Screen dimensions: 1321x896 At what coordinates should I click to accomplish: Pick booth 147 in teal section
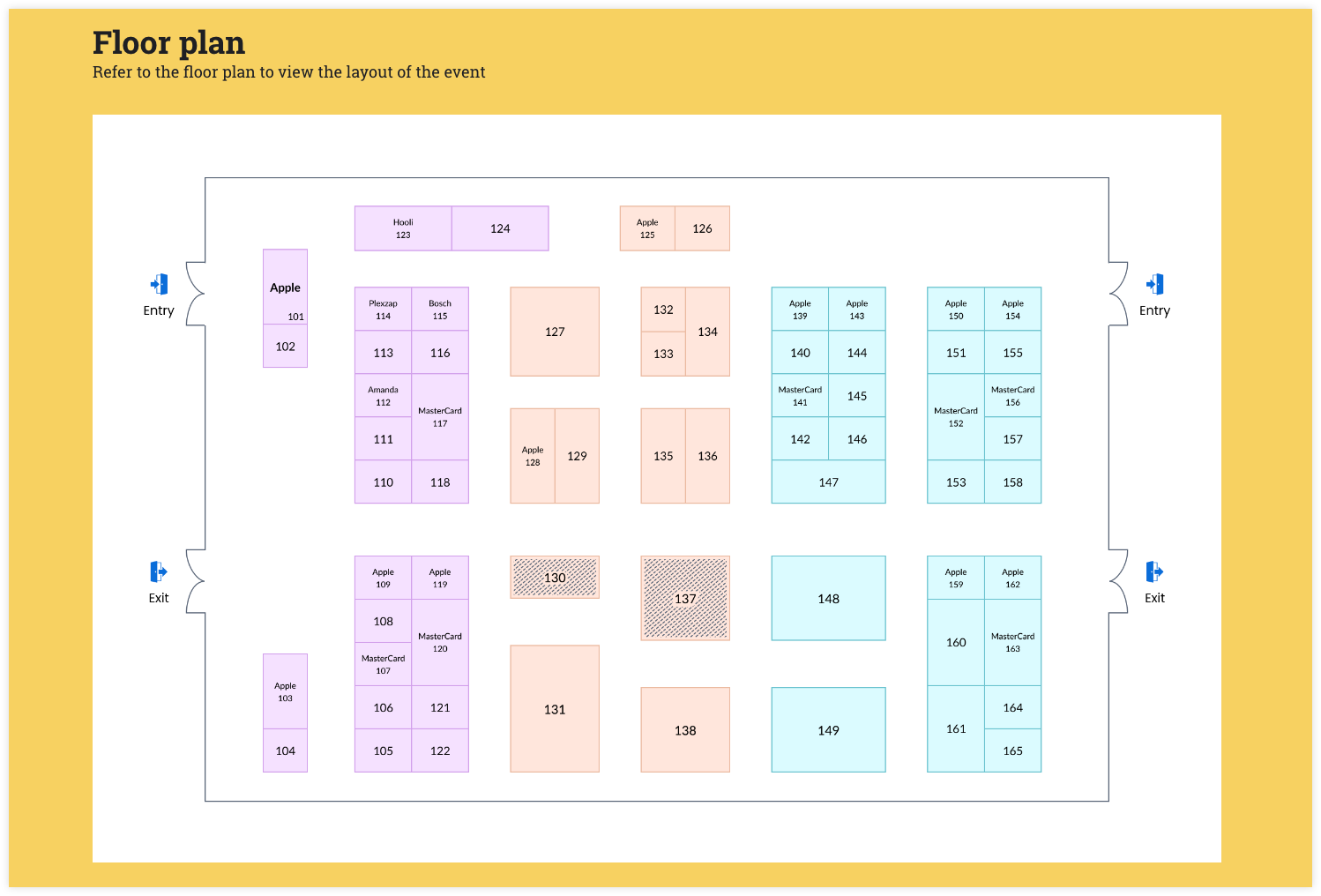tap(828, 482)
